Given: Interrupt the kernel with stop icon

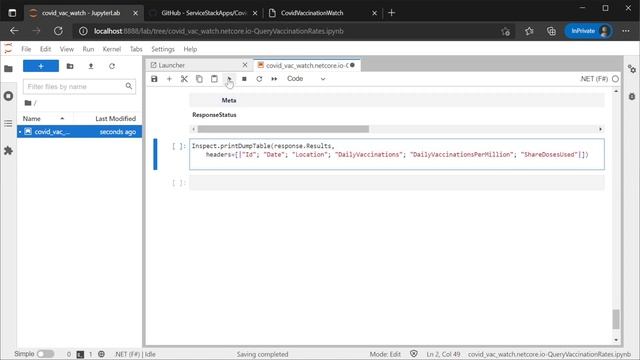Looking at the screenshot, I should tap(244, 79).
